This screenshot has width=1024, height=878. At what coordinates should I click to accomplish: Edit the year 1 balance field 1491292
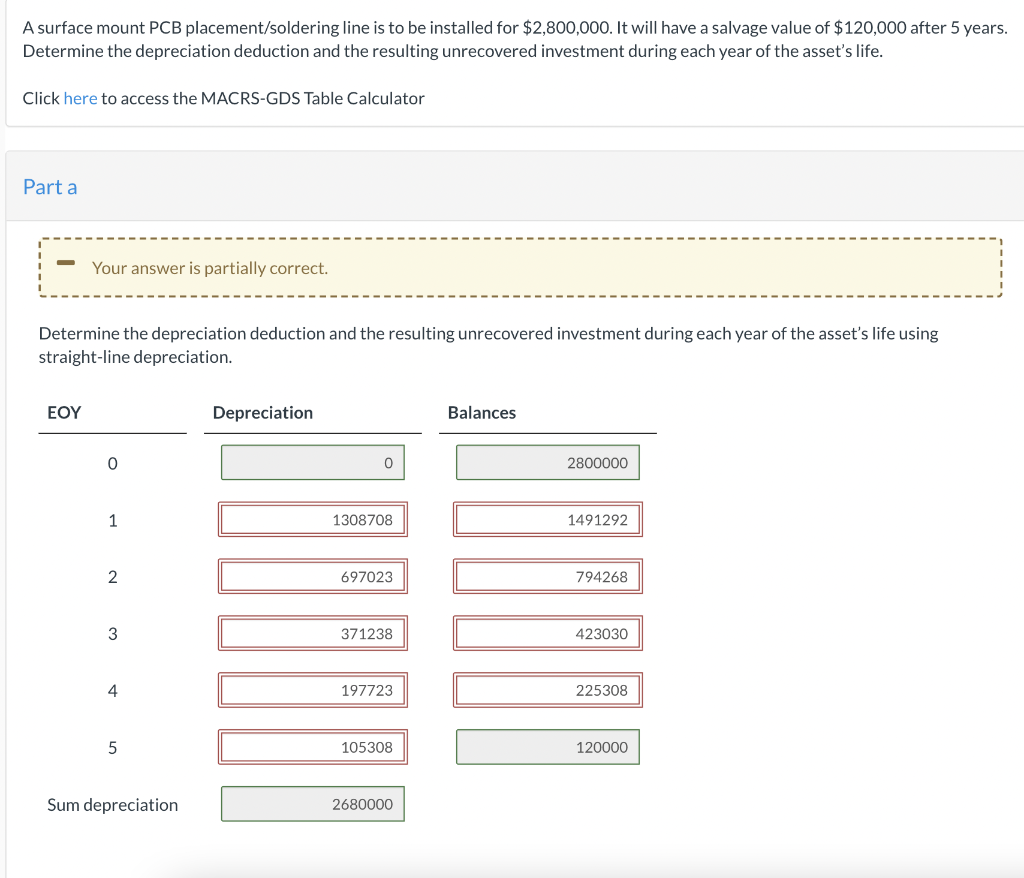[x=548, y=519]
